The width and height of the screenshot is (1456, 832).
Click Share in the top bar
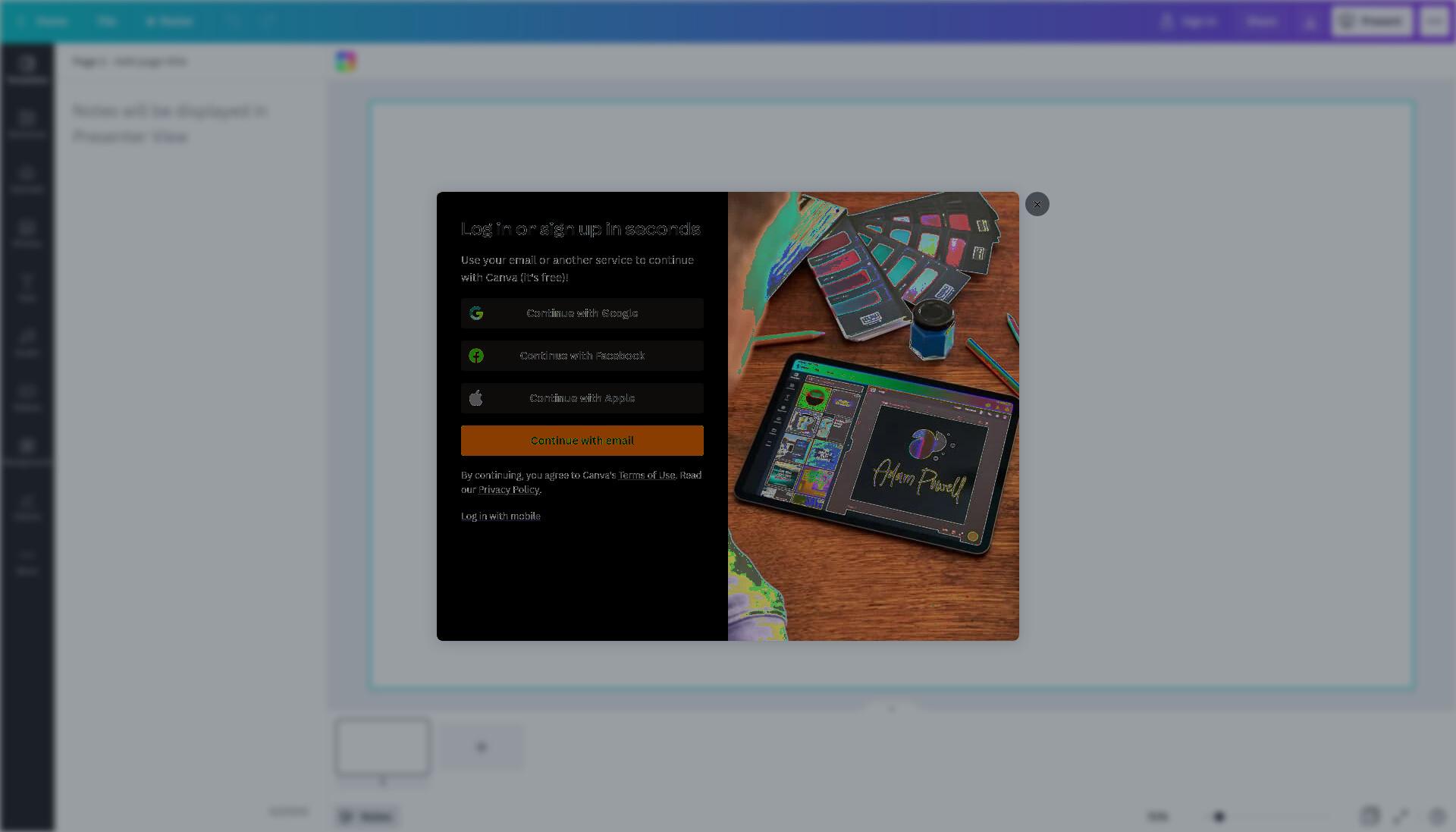pos(1262,21)
